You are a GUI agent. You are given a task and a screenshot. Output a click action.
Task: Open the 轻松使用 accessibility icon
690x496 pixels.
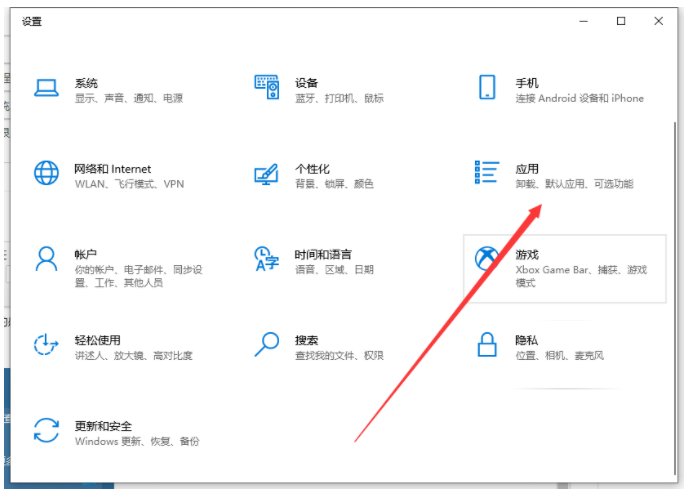[47, 345]
